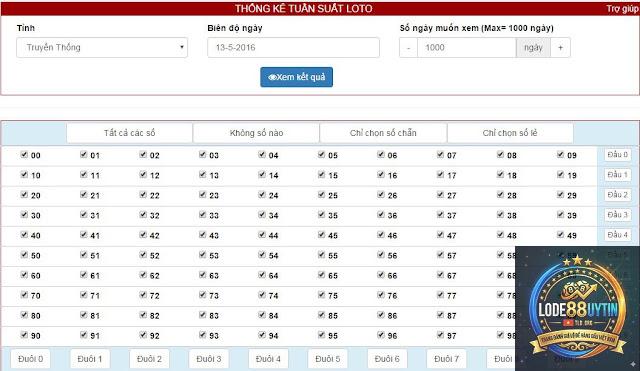Toggle the checkbox for number 10
The height and width of the screenshot is (371, 640).
(24, 174)
